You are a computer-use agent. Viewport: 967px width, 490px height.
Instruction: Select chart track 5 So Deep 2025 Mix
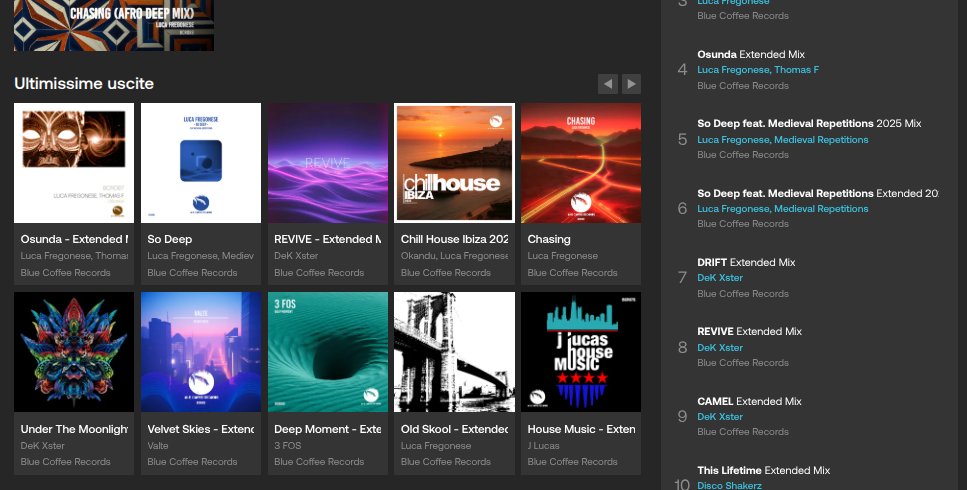tap(809, 123)
